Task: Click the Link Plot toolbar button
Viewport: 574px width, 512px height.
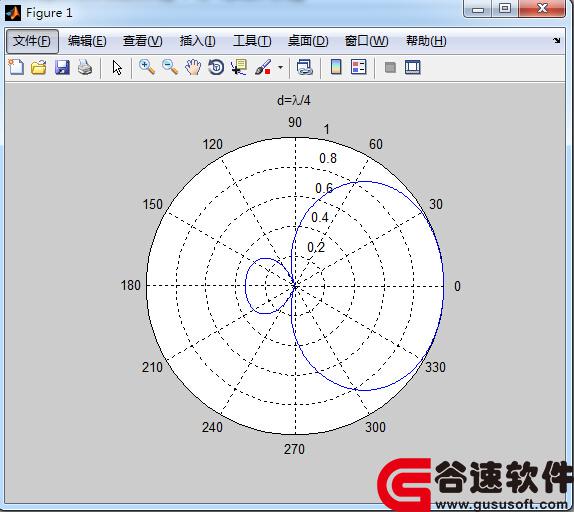Action: (305, 67)
